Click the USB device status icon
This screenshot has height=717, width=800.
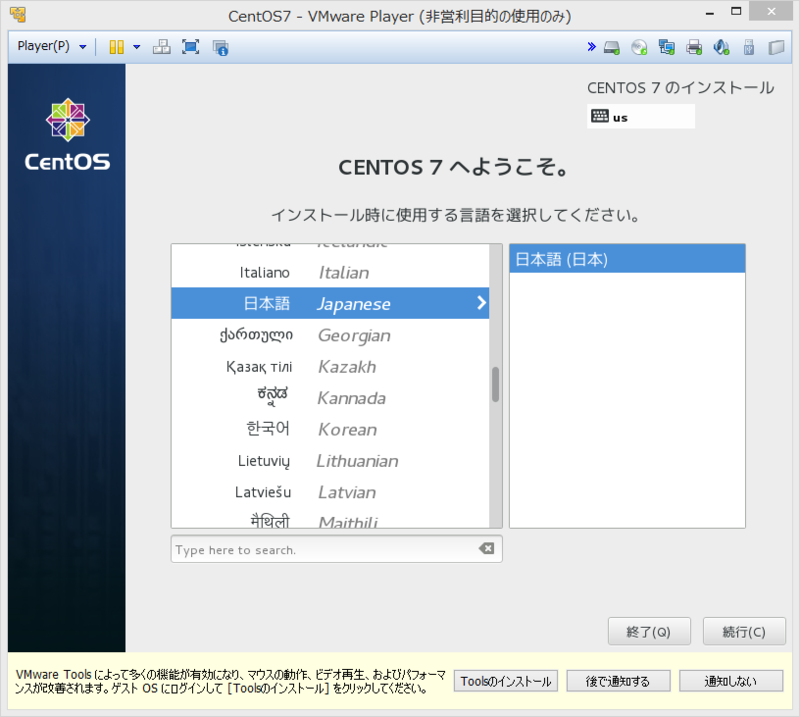pos(748,46)
